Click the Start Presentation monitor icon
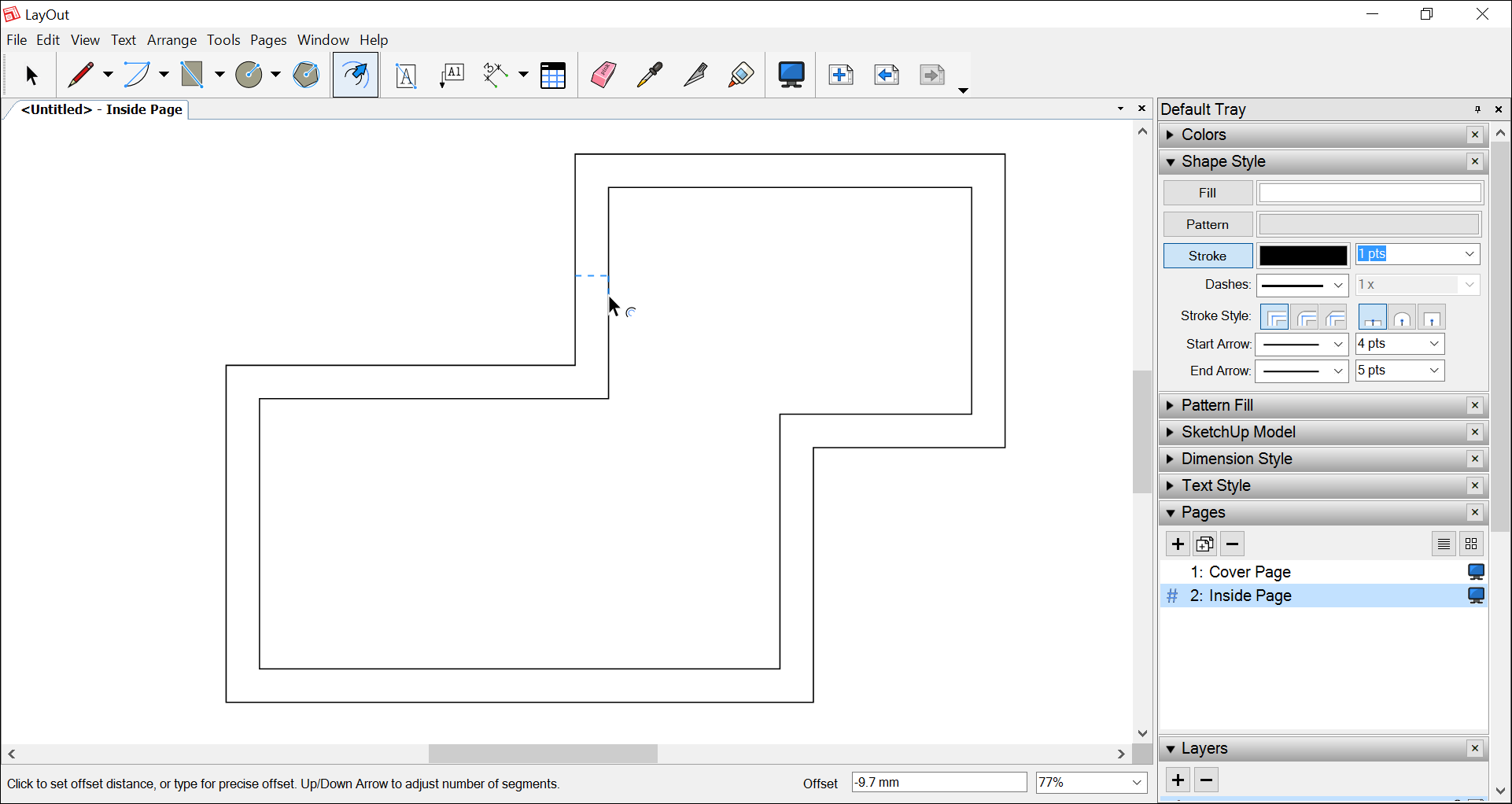Image resolution: width=1512 pixels, height=804 pixels. [x=791, y=76]
